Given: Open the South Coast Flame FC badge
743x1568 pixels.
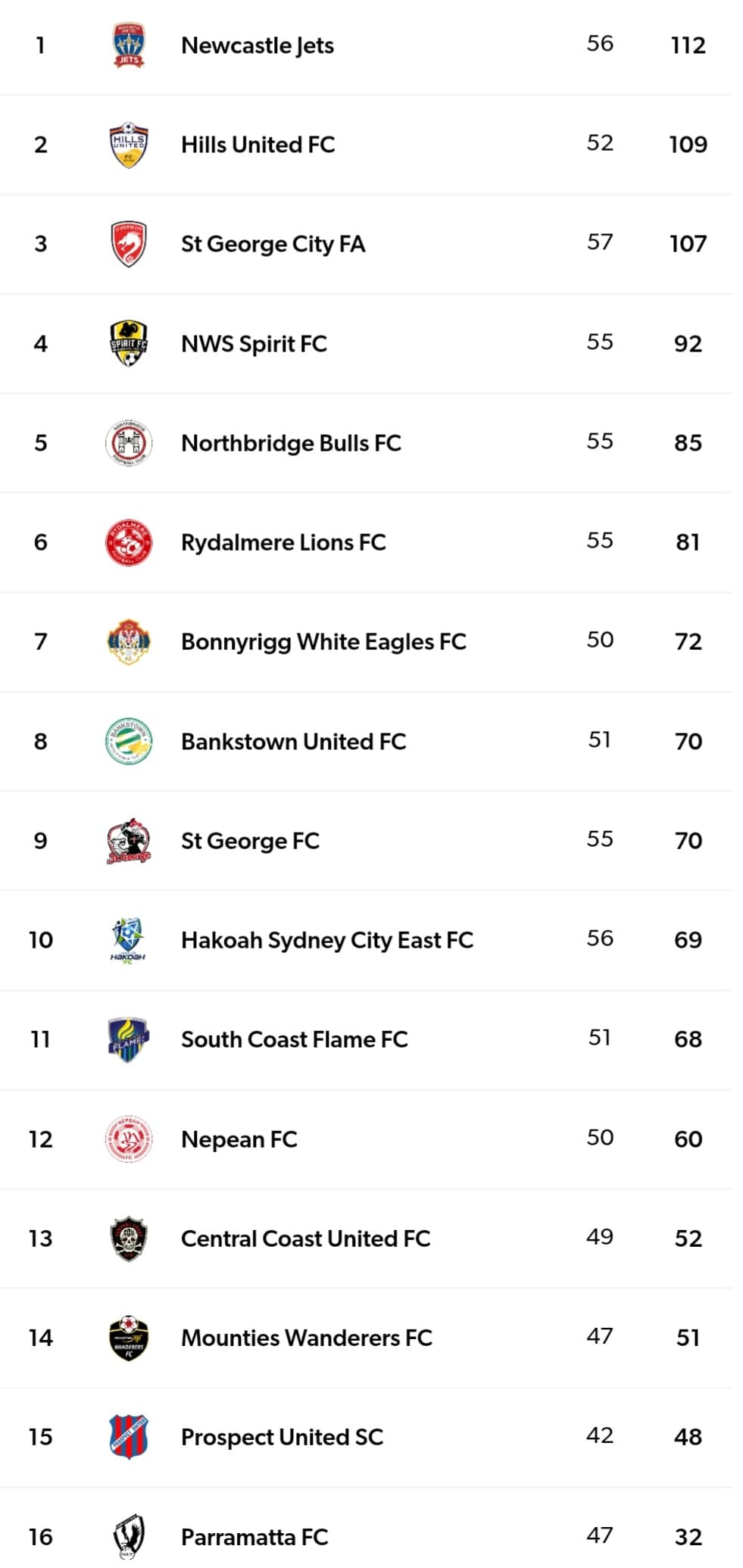Looking at the screenshot, I should point(129,1039).
